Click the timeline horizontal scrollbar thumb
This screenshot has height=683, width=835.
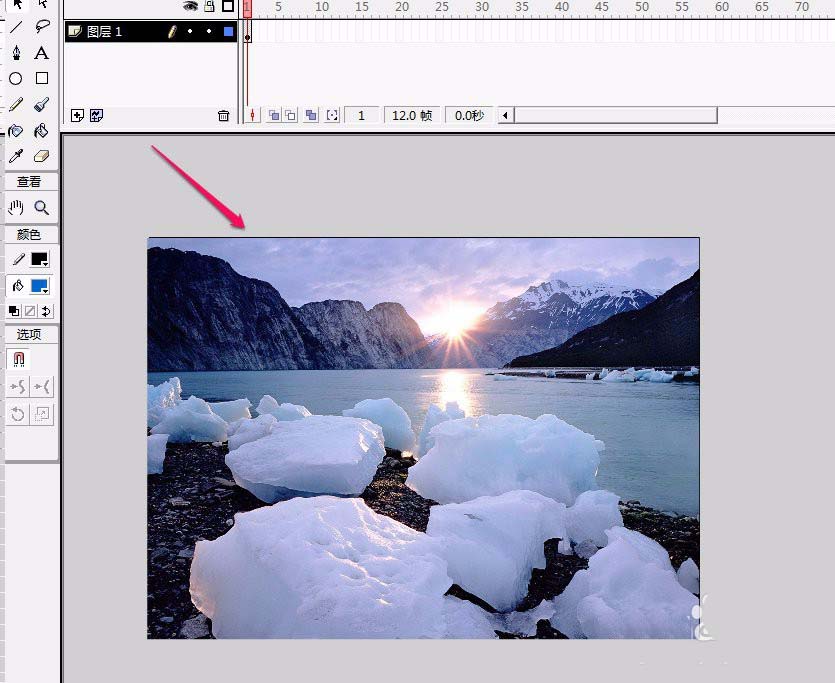[x=616, y=115]
